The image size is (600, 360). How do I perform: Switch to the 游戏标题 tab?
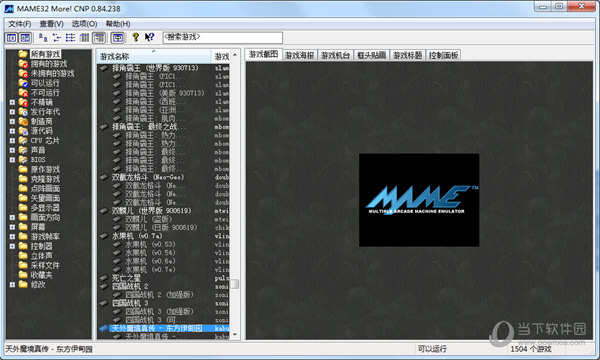pyautogui.click(x=408, y=55)
